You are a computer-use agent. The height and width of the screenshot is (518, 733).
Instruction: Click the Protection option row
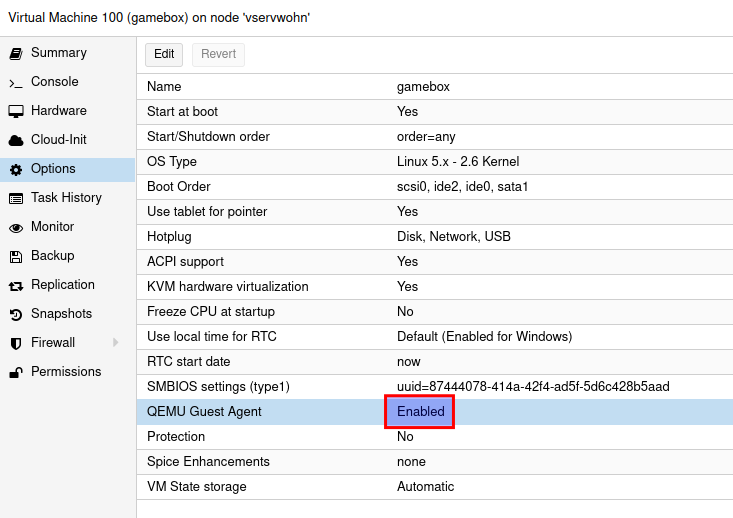[x=434, y=437]
